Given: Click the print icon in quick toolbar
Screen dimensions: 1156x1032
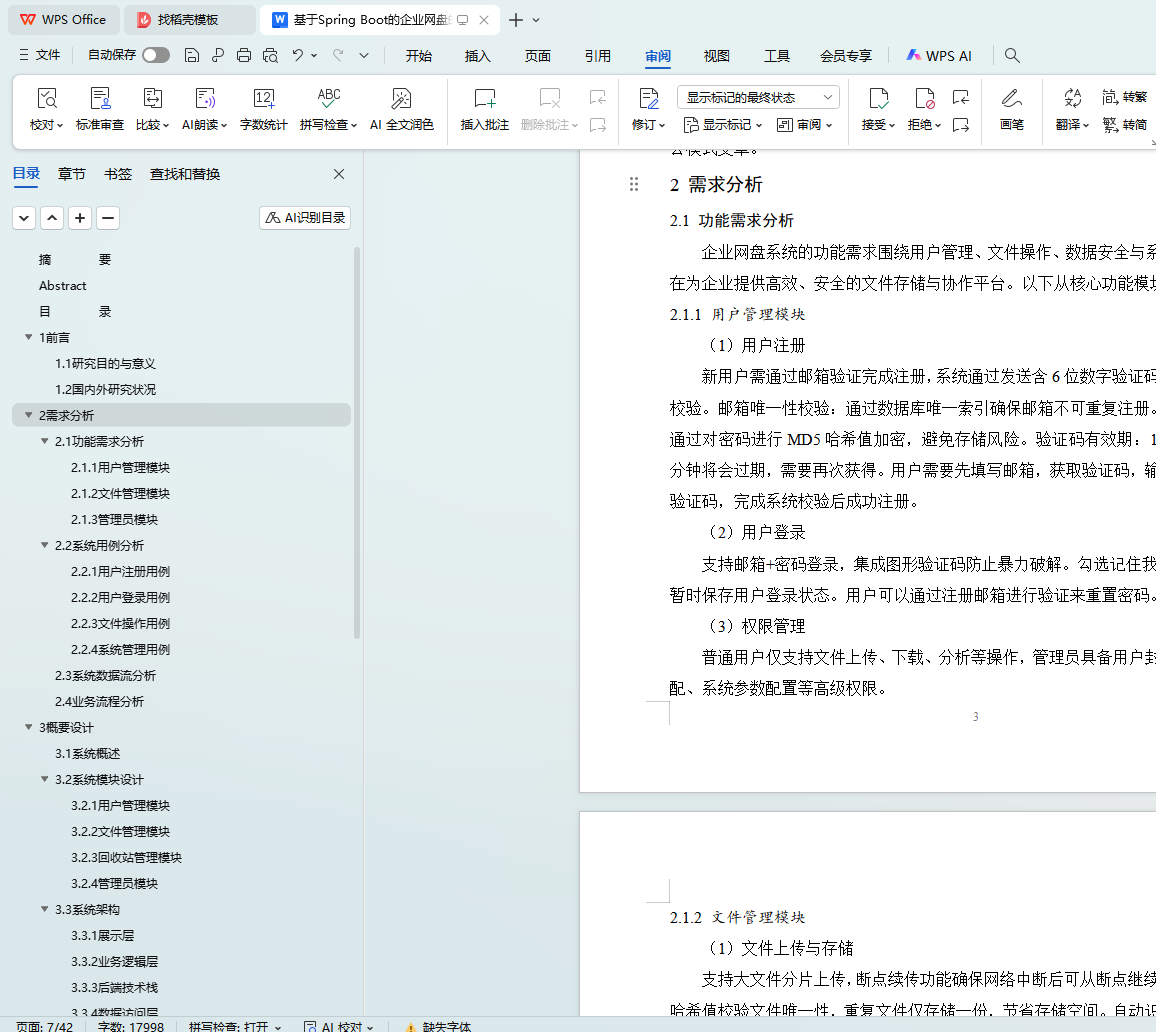Looking at the screenshot, I should pyautogui.click(x=244, y=56).
